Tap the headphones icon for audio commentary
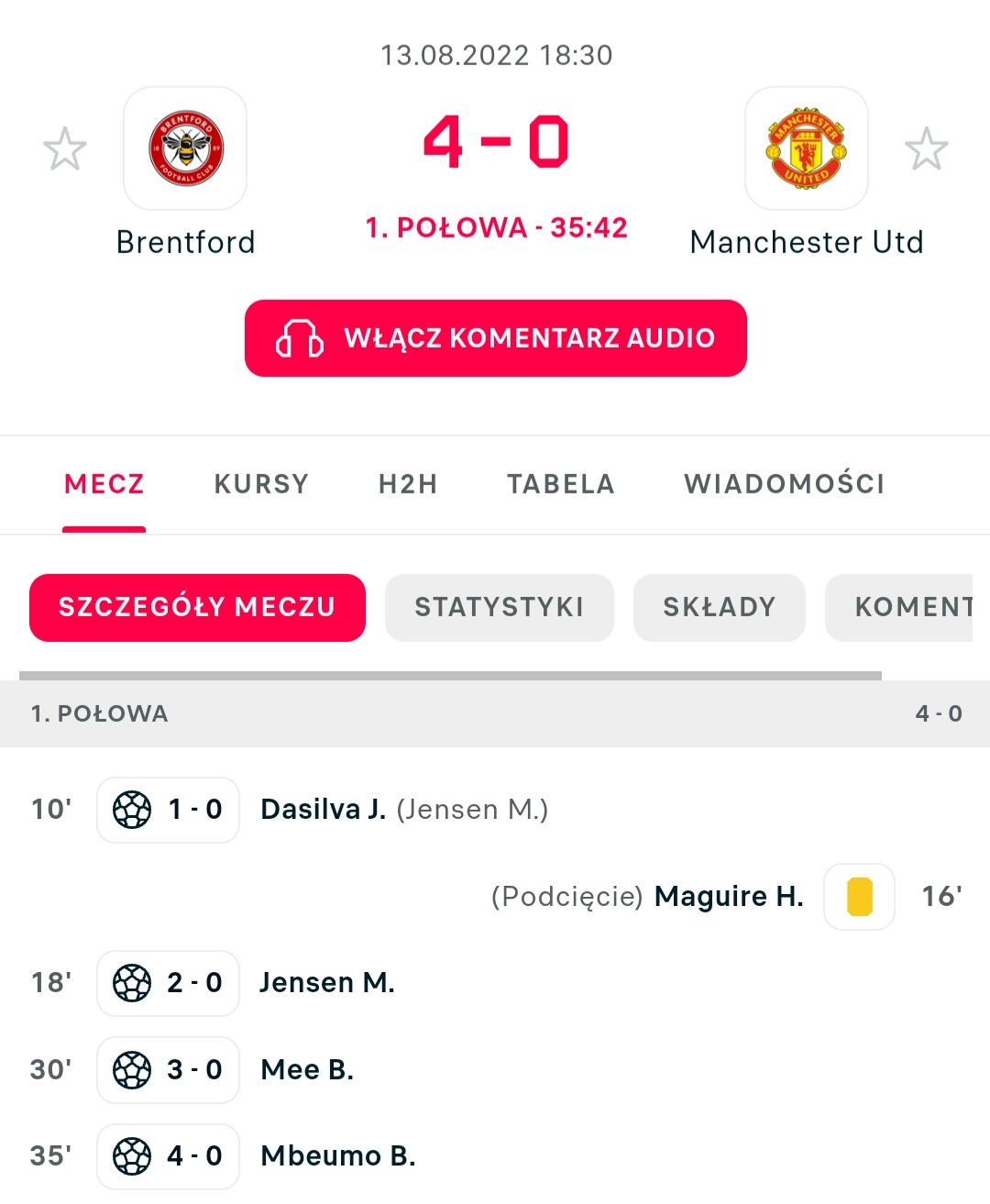This screenshot has width=990, height=1204. (x=300, y=338)
